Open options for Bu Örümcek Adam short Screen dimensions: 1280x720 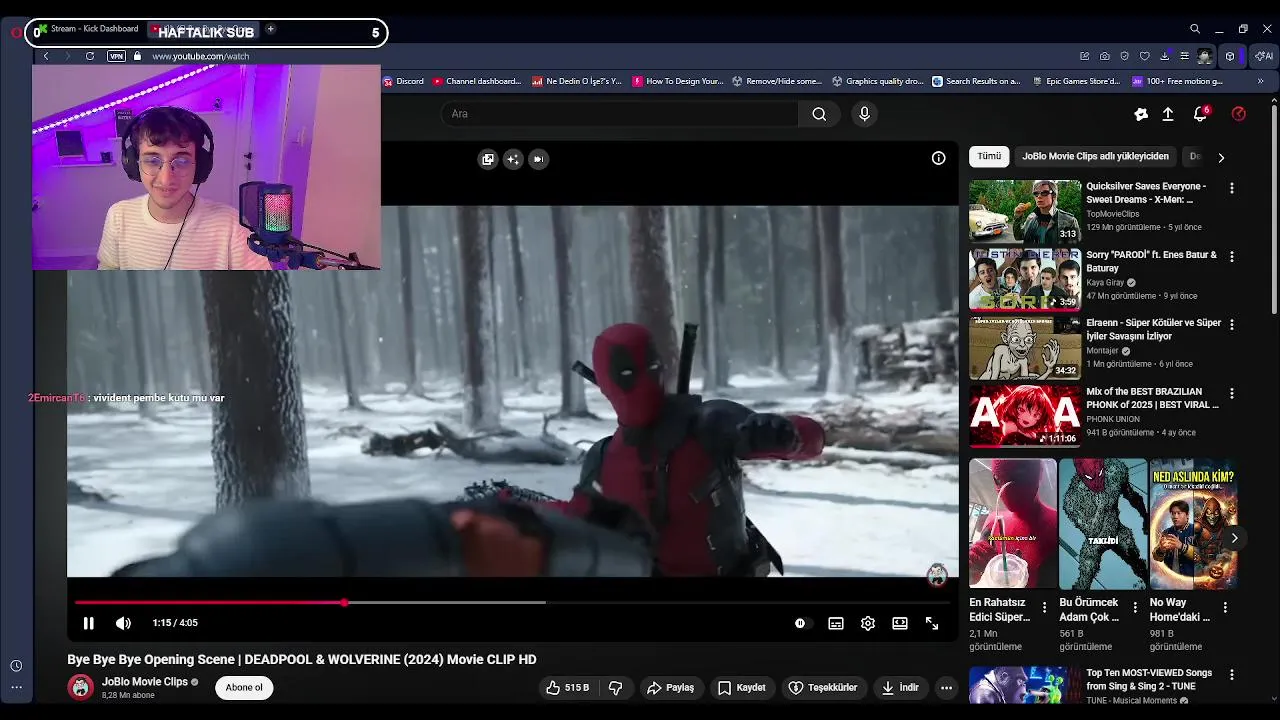1135,607
